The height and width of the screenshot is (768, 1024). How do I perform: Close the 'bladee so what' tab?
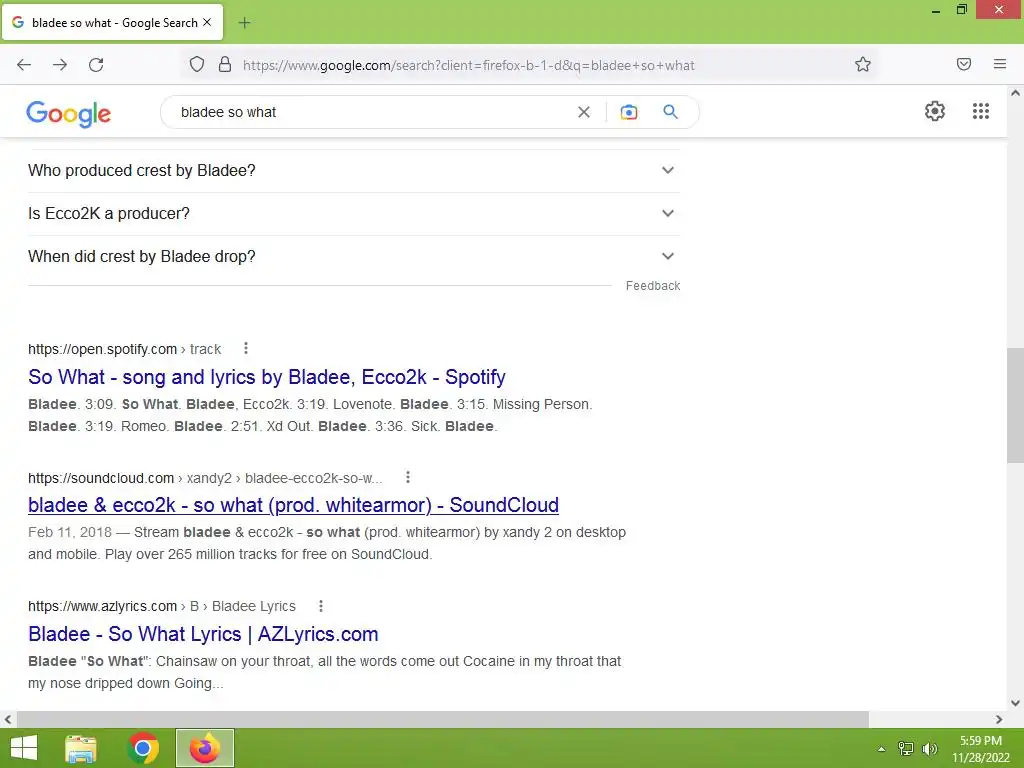207,22
